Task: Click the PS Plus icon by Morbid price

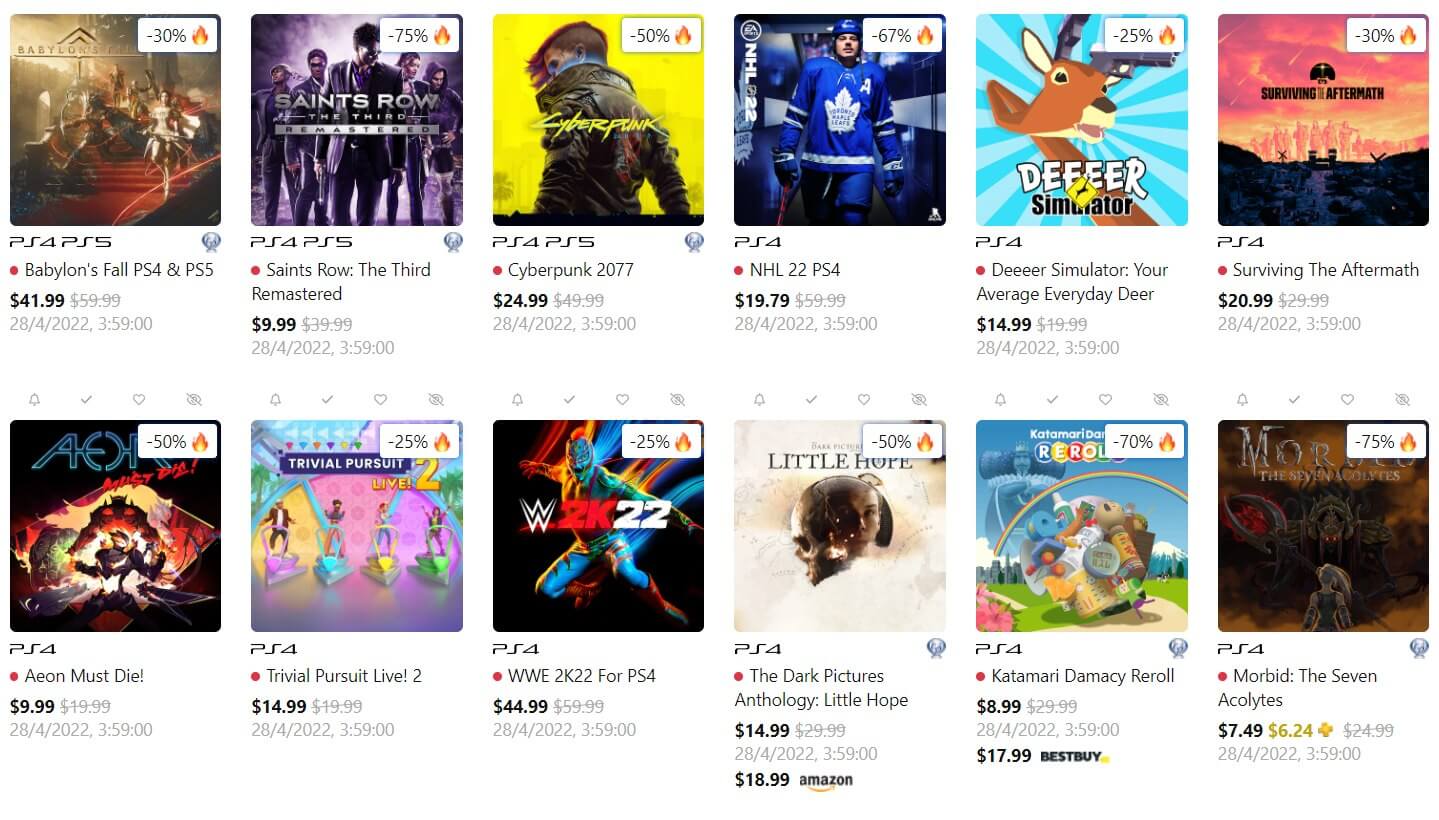Action: pos(1326,730)
